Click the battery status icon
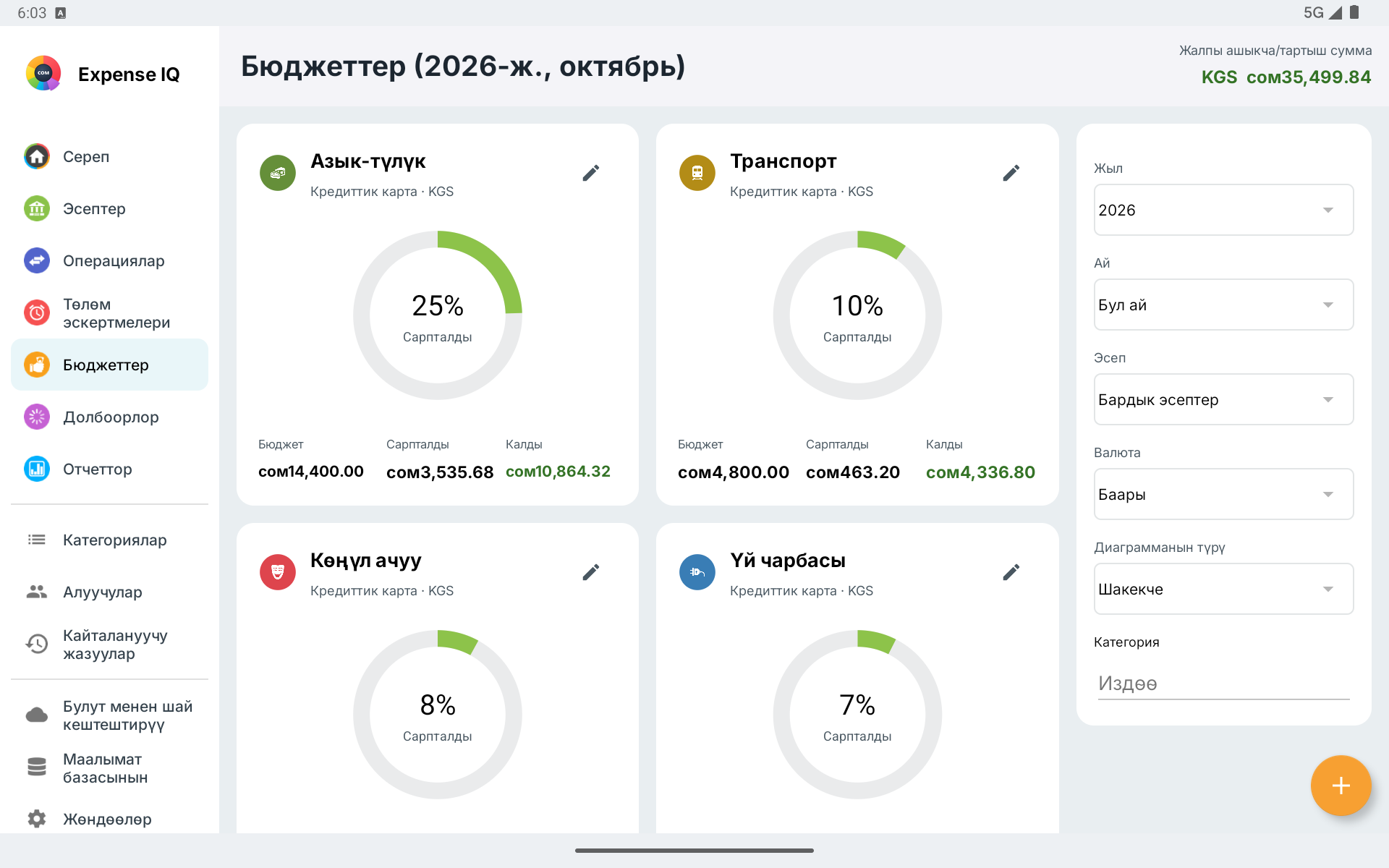 click(x=1354, y=12)
